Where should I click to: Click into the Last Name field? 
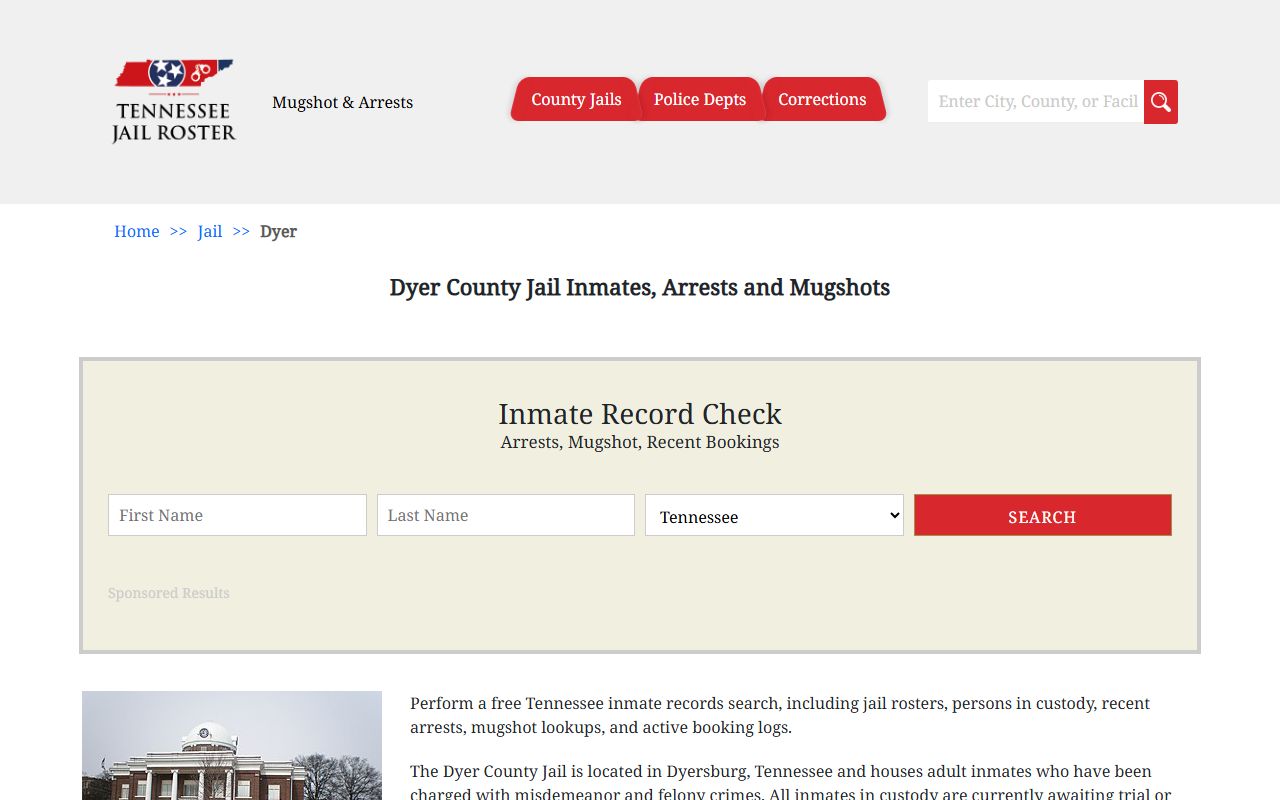(506, 515)
